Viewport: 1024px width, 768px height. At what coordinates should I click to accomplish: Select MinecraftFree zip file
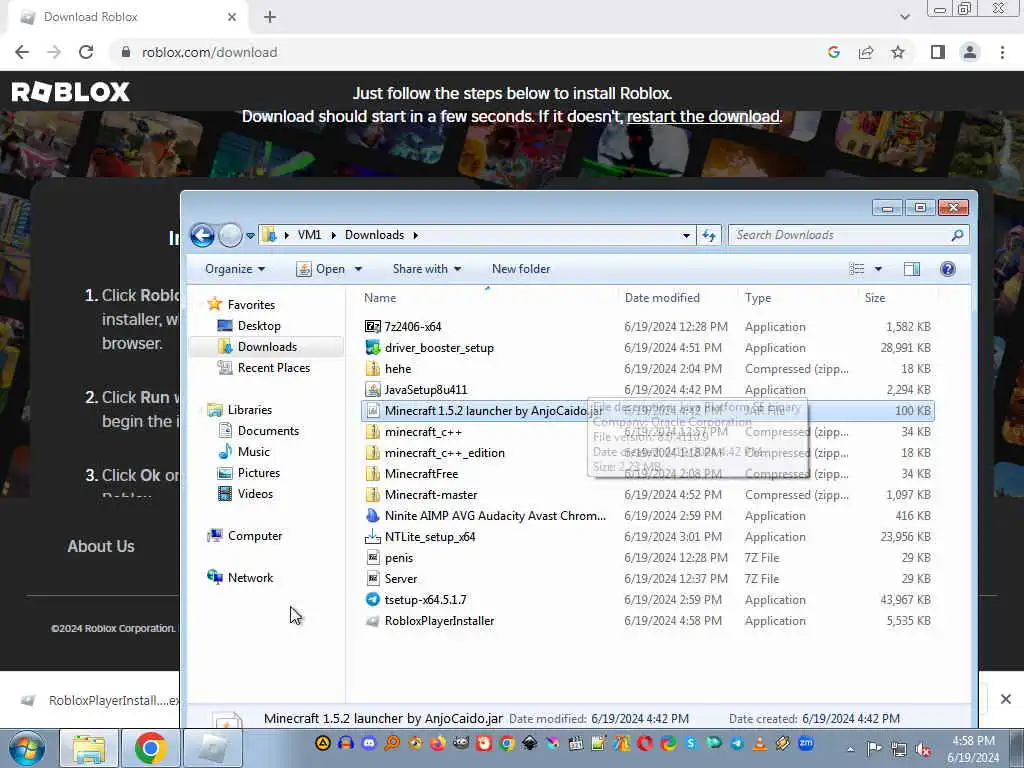tap(421, 473)
